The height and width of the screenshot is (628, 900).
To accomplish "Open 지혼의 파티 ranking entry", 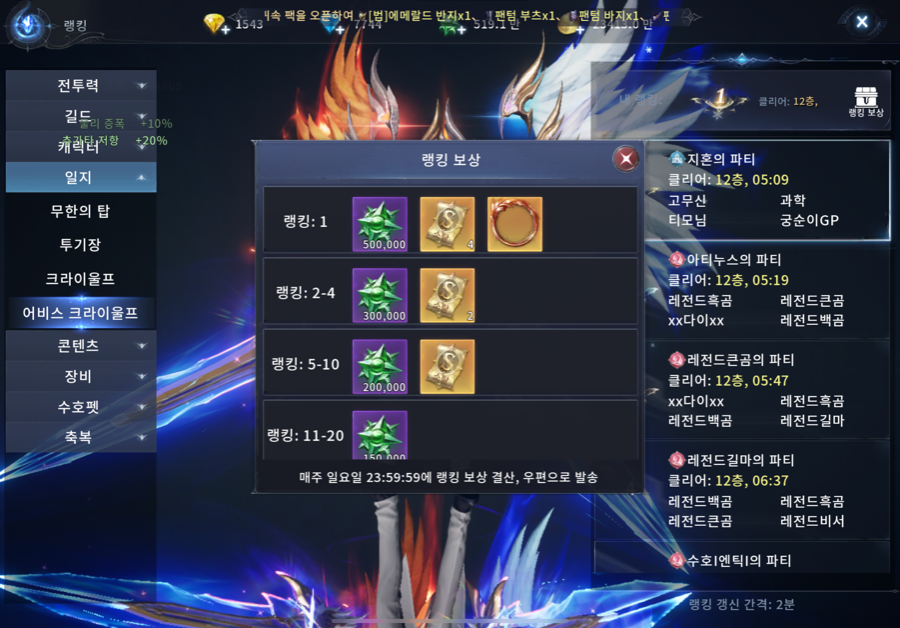I will click(768, 190).
